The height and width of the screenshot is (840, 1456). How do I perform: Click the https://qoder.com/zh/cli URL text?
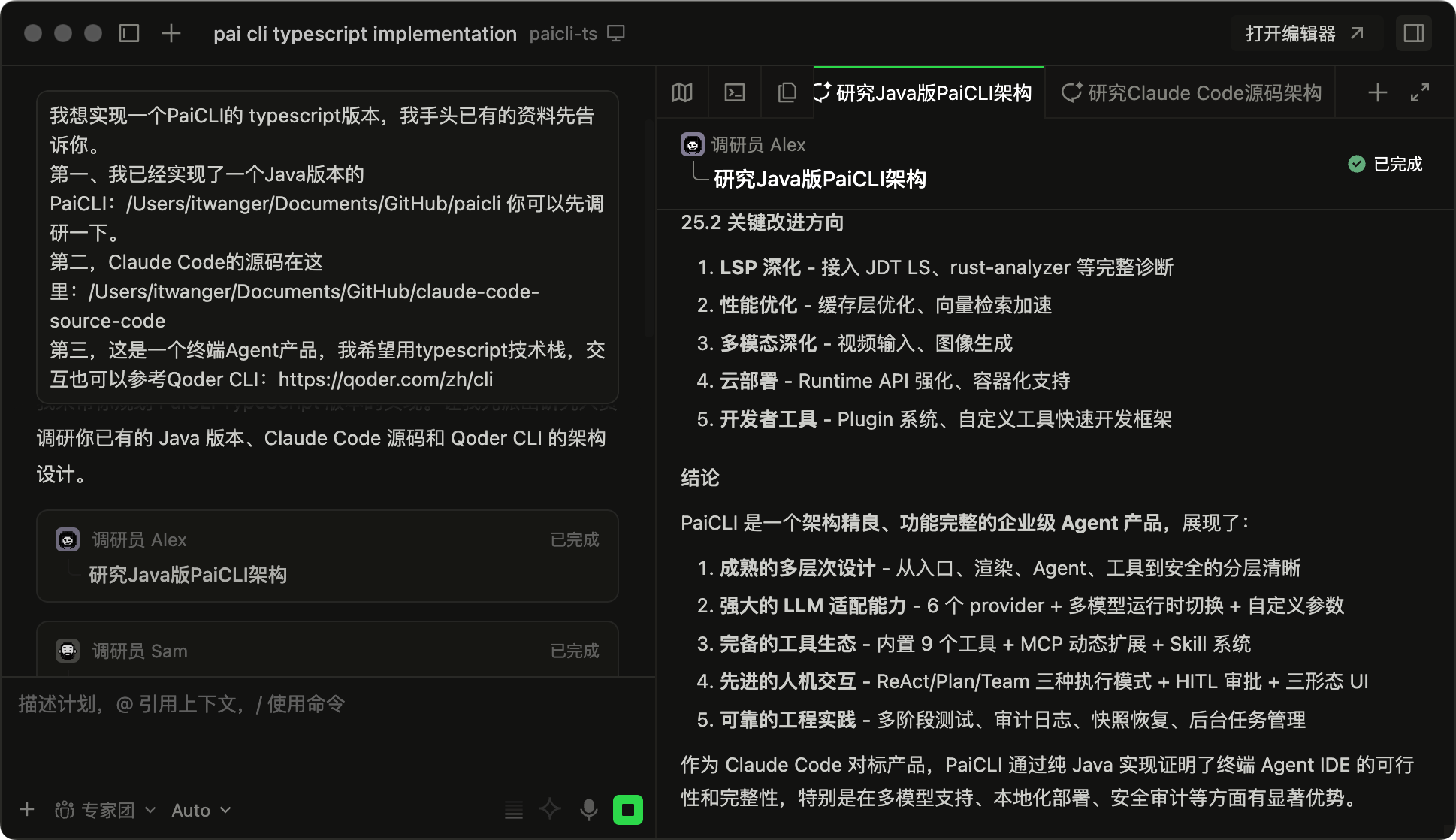(385, 379)
